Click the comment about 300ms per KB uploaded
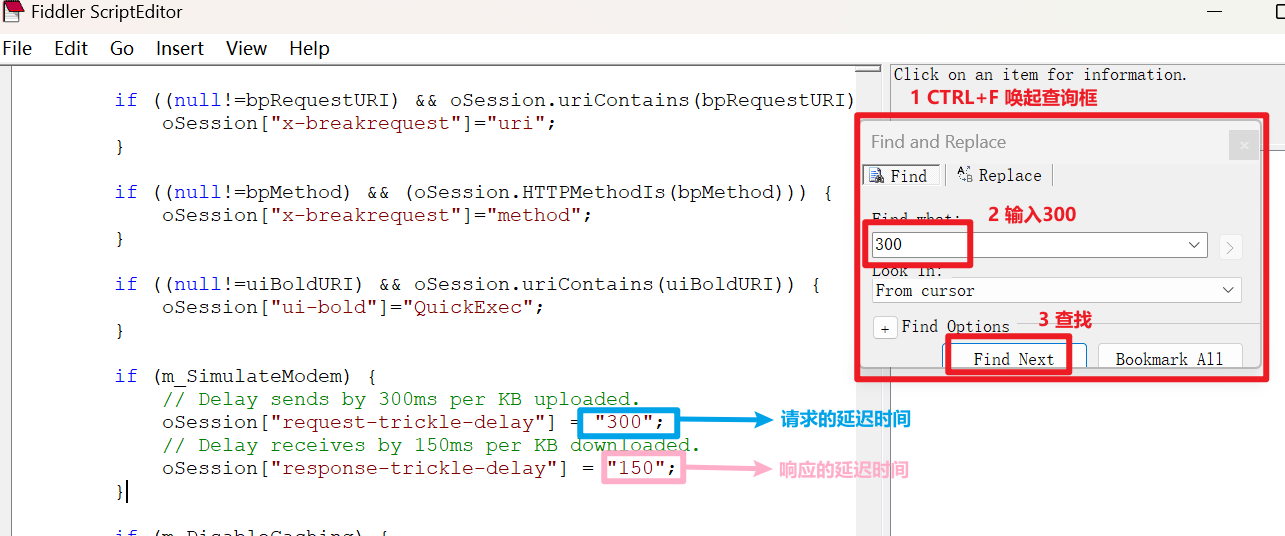Screen dimensions: 1285x536 click(400, 399)
